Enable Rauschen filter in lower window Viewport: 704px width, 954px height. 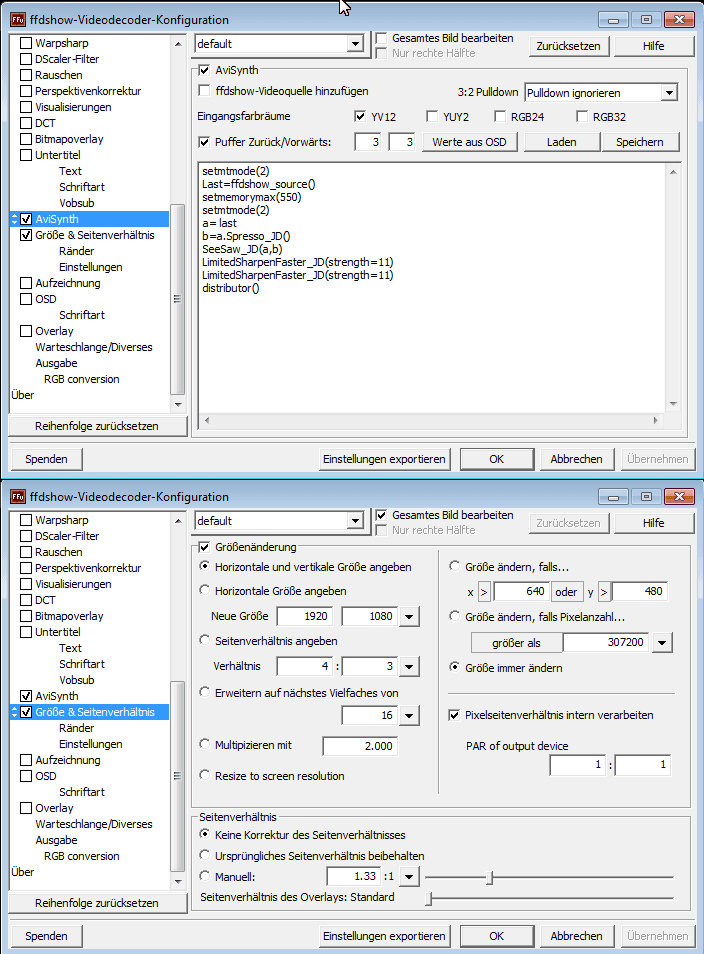[26, 552]
